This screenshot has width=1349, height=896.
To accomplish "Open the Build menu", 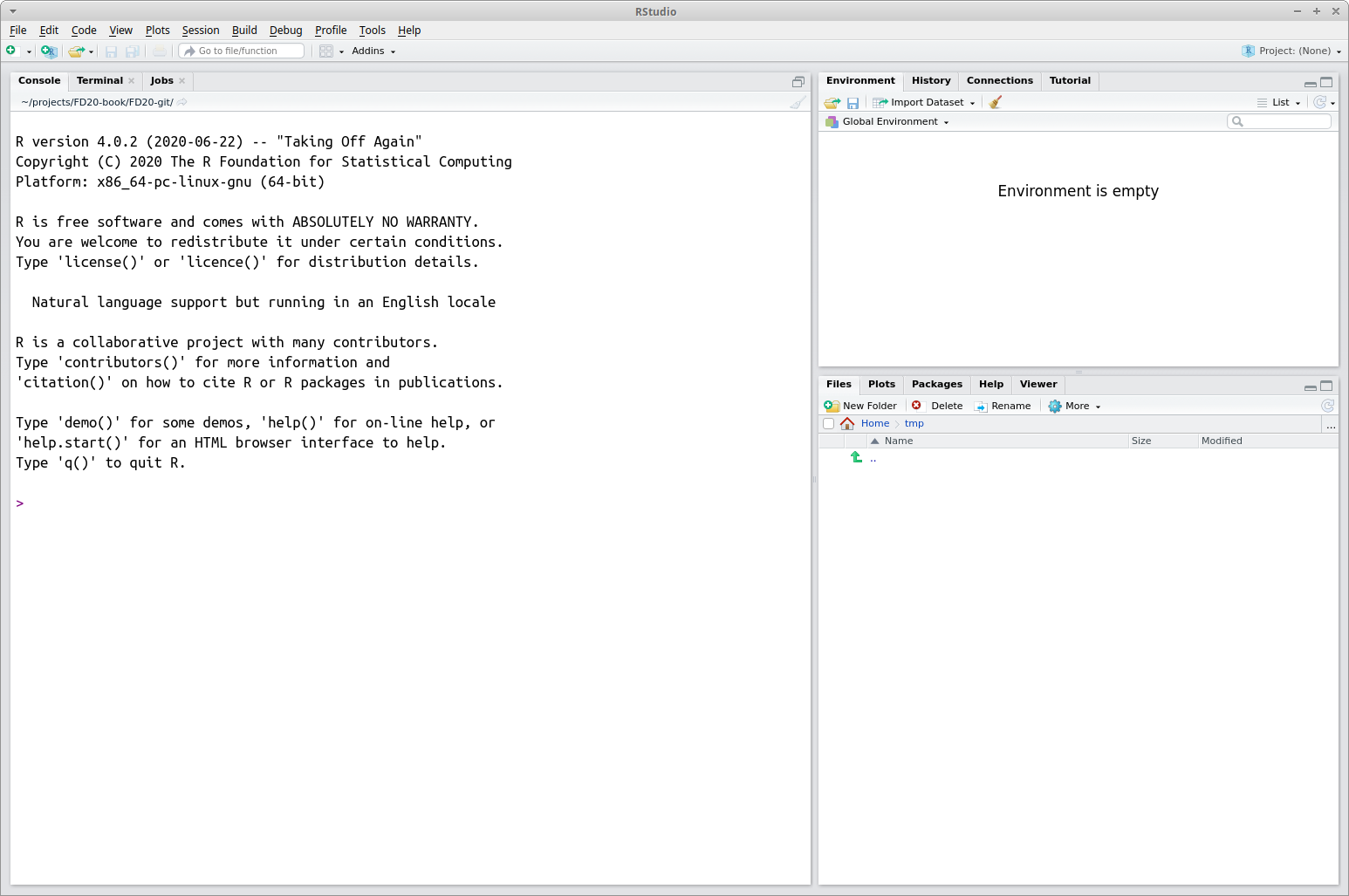I will point(244,30).
